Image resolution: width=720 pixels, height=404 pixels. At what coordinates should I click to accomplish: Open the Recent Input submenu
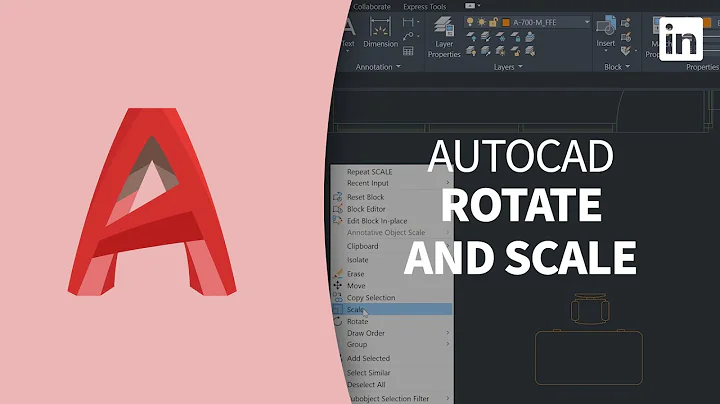[392, 183]
